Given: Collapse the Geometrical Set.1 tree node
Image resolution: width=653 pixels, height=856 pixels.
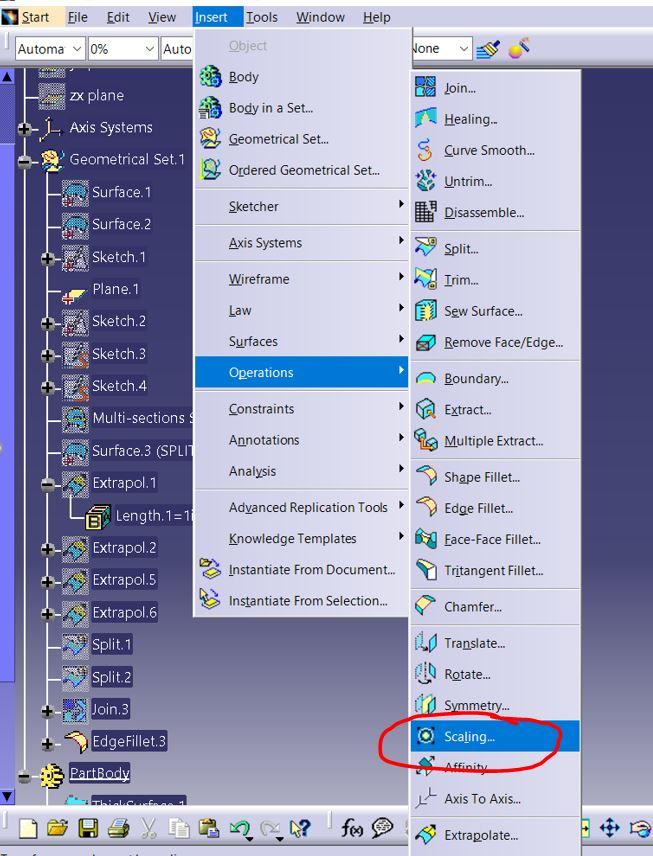Looking at the screenshot, I should 24,160.
